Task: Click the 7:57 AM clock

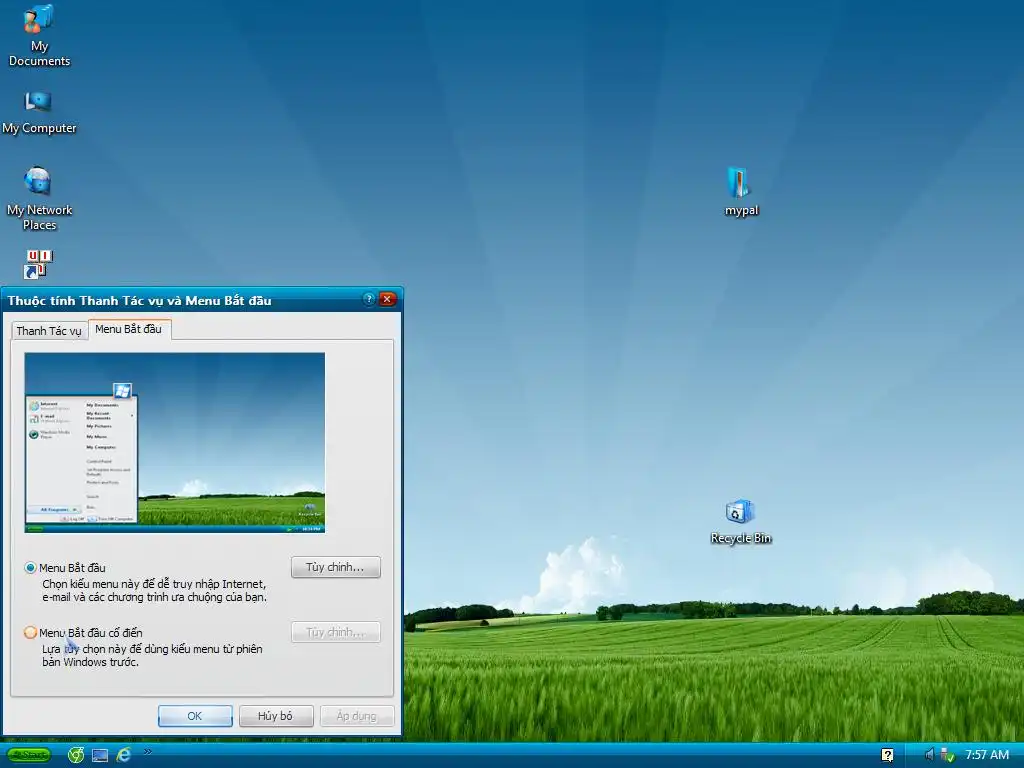Action: click(987, 755)
